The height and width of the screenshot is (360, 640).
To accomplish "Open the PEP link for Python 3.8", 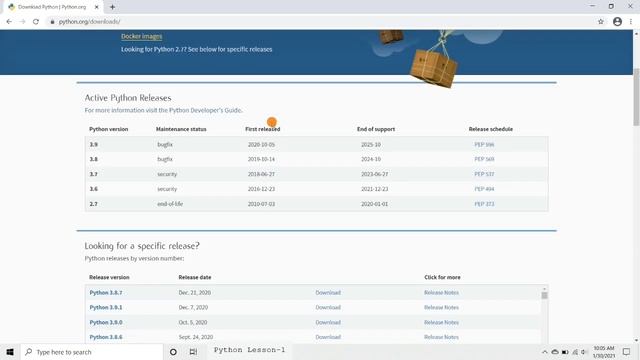I will (x=484, y=159).
